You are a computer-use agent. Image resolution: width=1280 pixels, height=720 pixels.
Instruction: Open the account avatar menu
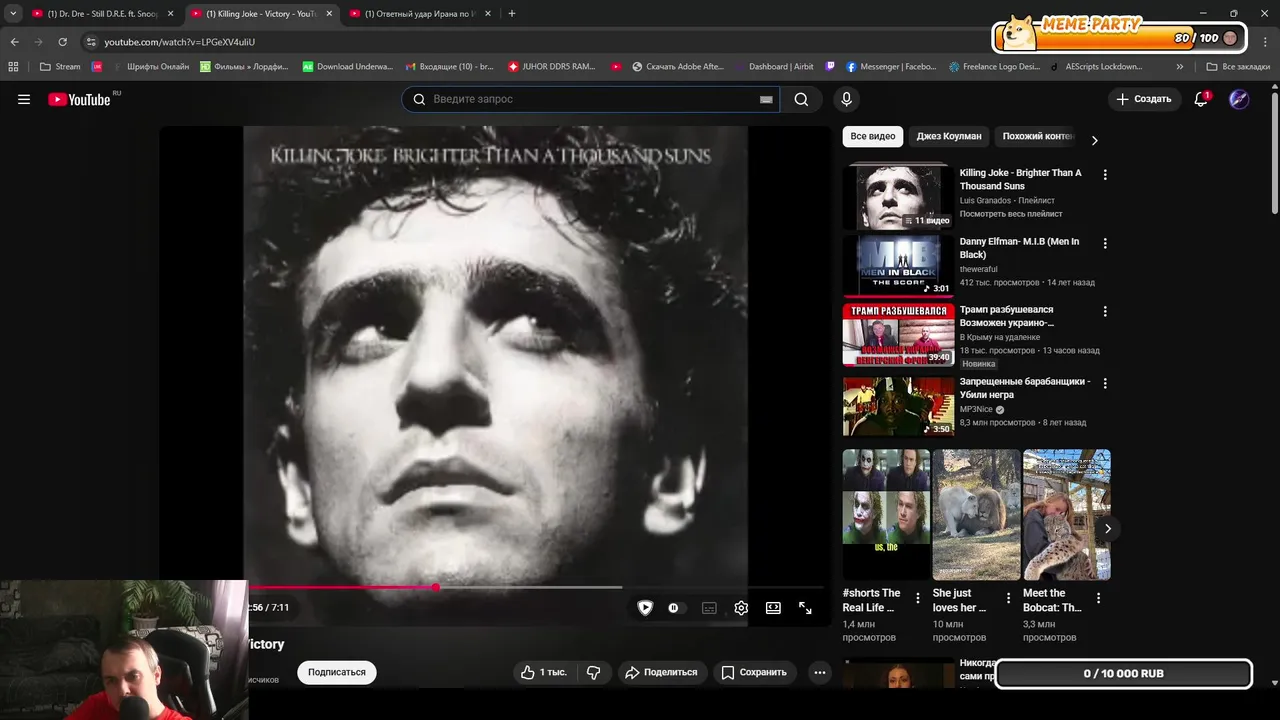click(1239, 99)
